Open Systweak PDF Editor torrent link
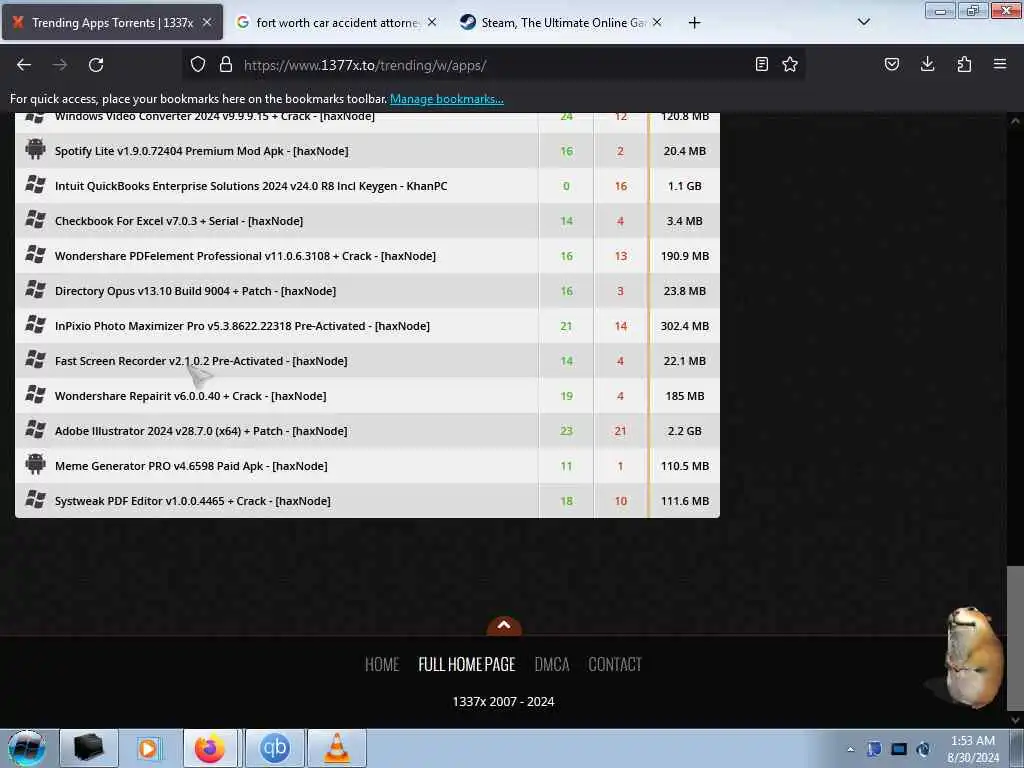The height and width of the screenshot is (768, 1024). click(193, 501)
